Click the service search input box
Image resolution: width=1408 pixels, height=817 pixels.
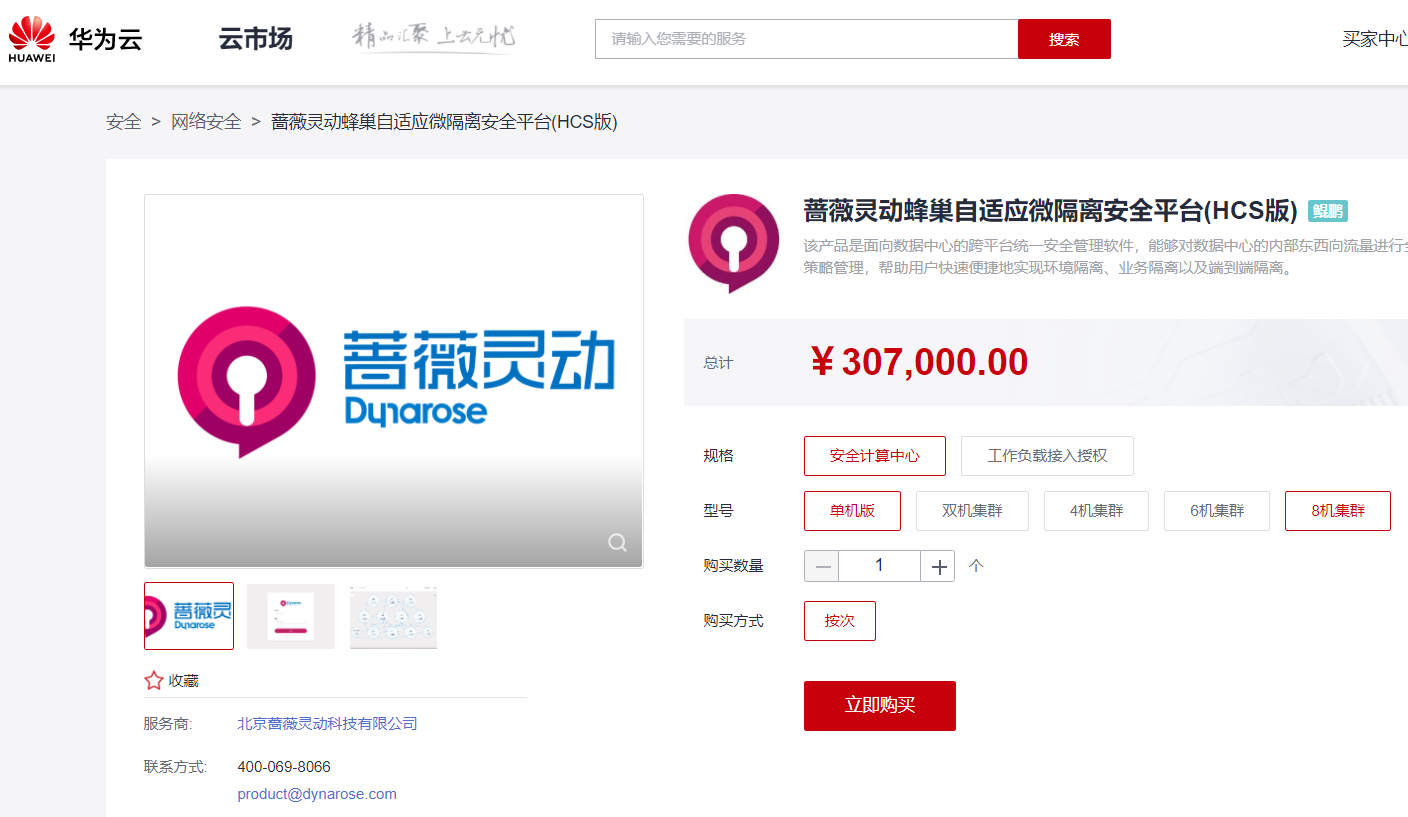click(807, 39)
